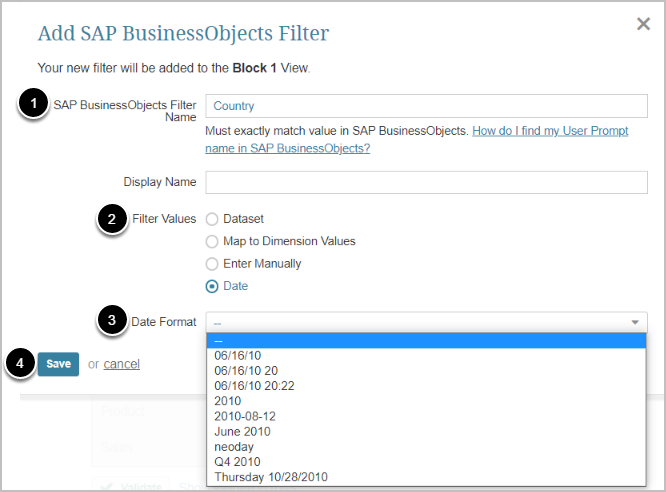Image resolution: width=666 pixels, height=492 pixels.
Task: Choose Map to Dimension Values option
Action: coord(212,241)
